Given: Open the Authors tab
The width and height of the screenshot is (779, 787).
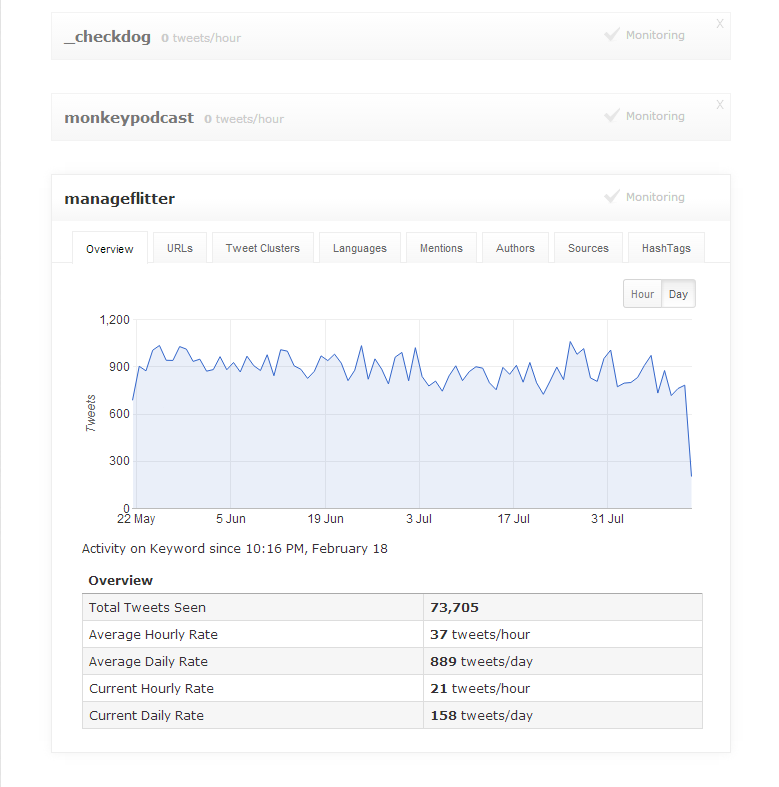Looking at the screenshot, I should pyautogui.click(x=515, y=248).
